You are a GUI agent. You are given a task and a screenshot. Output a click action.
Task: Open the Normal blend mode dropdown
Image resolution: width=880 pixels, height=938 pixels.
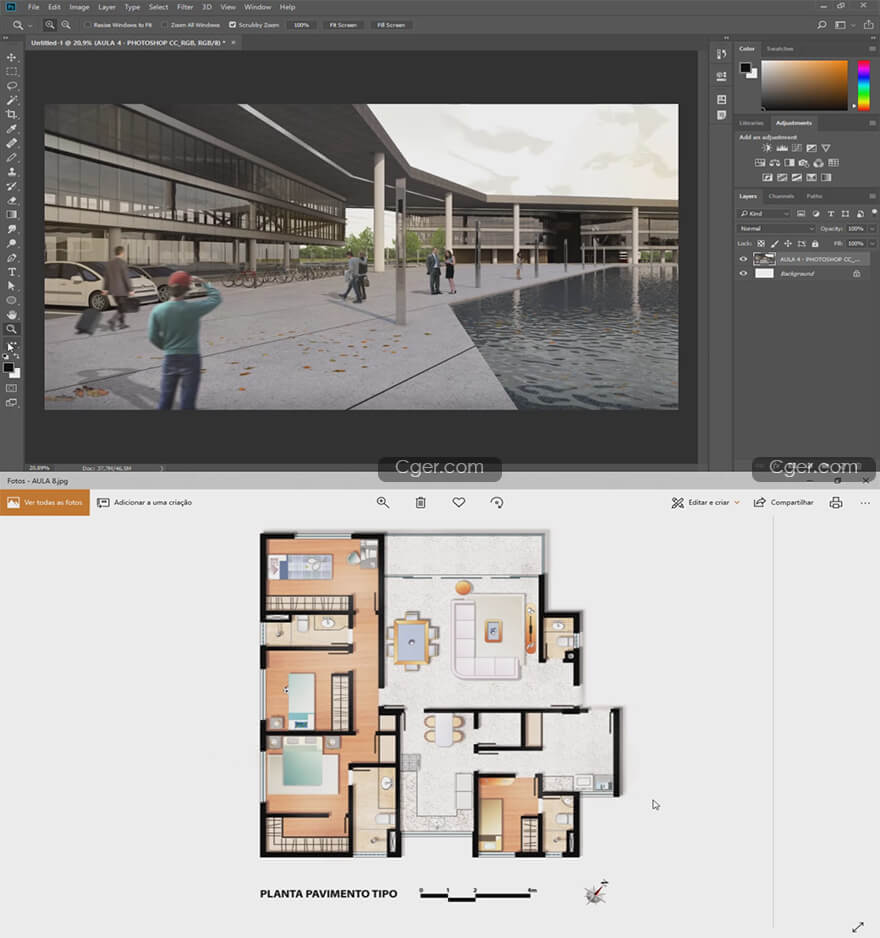tap(776, 228)
